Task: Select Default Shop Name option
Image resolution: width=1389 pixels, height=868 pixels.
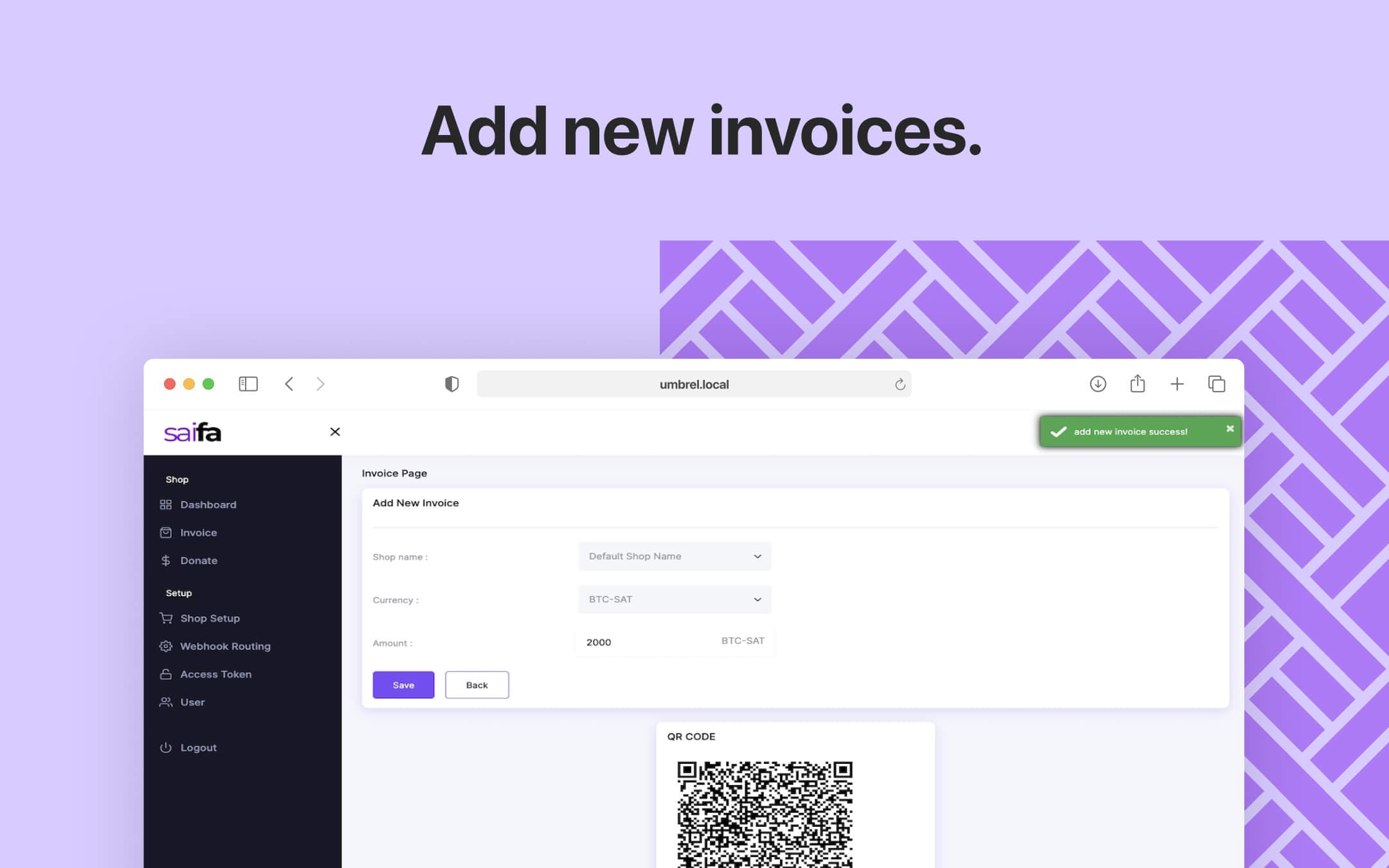Action: 673,556
